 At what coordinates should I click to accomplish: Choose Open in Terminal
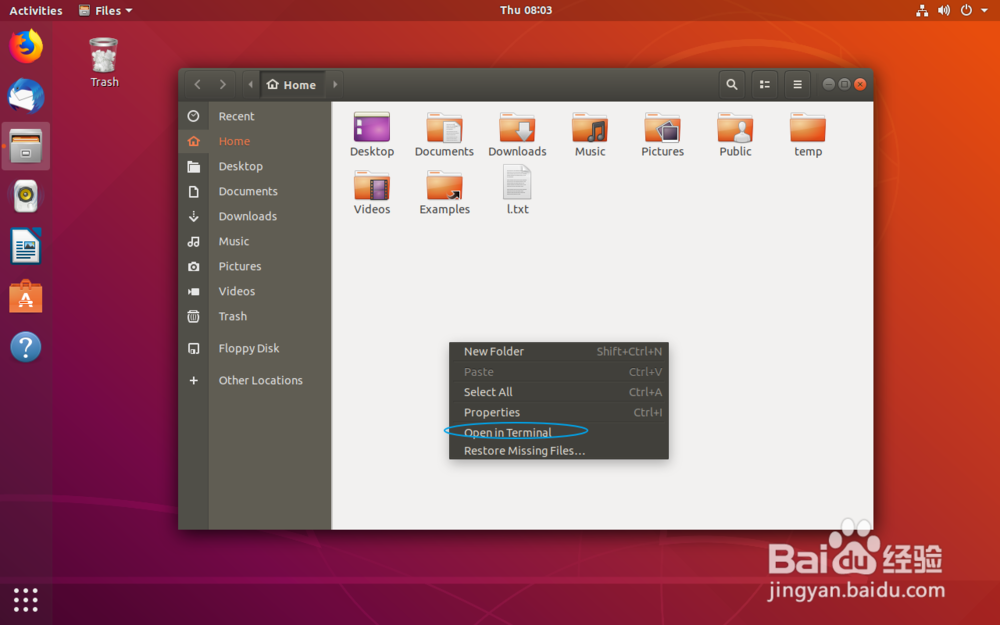click(559, 432)
